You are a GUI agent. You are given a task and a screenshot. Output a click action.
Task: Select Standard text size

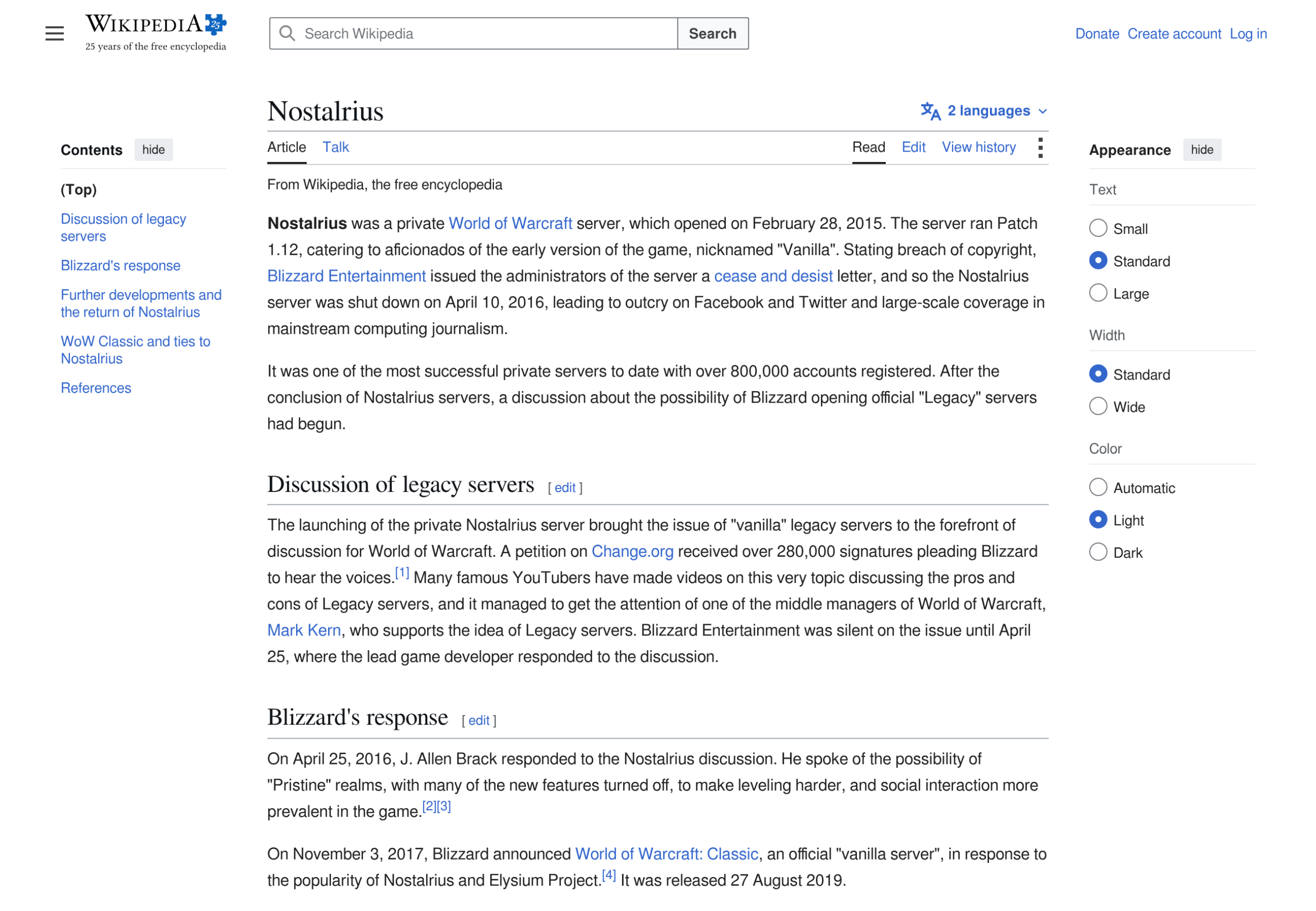pos(1098,261)
